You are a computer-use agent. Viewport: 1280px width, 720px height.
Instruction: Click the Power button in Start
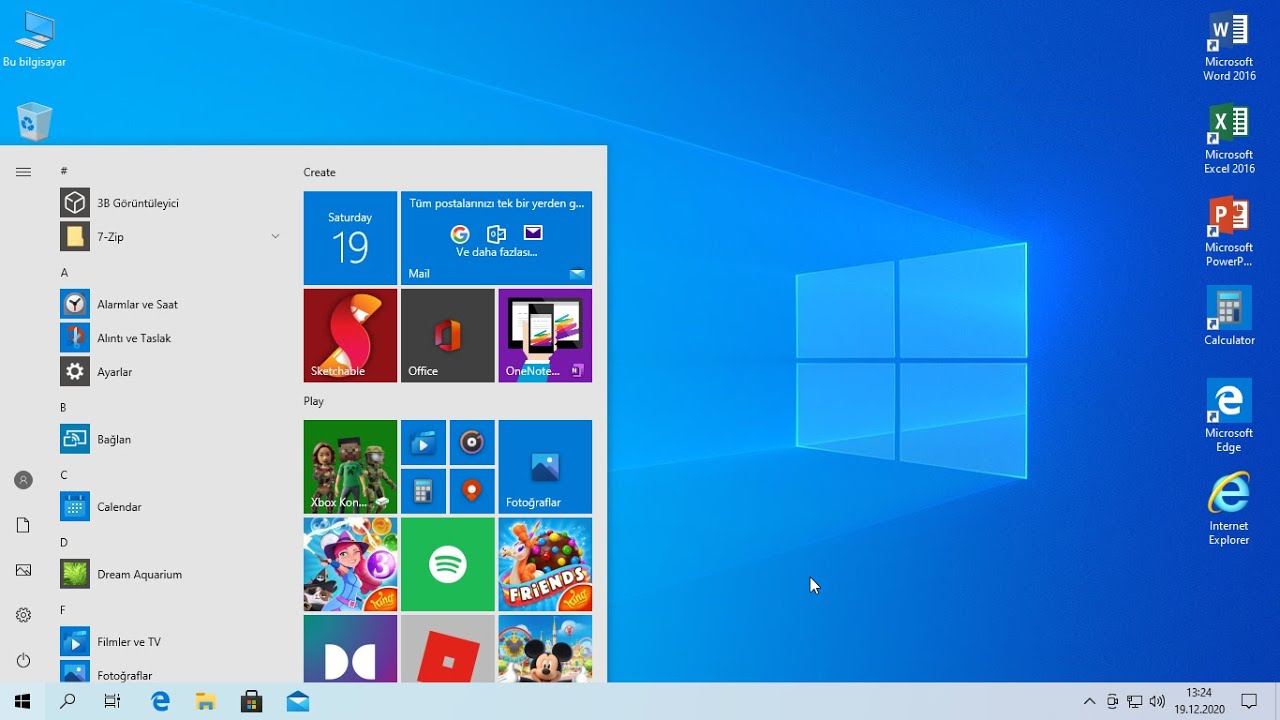(x=24, y=660)
